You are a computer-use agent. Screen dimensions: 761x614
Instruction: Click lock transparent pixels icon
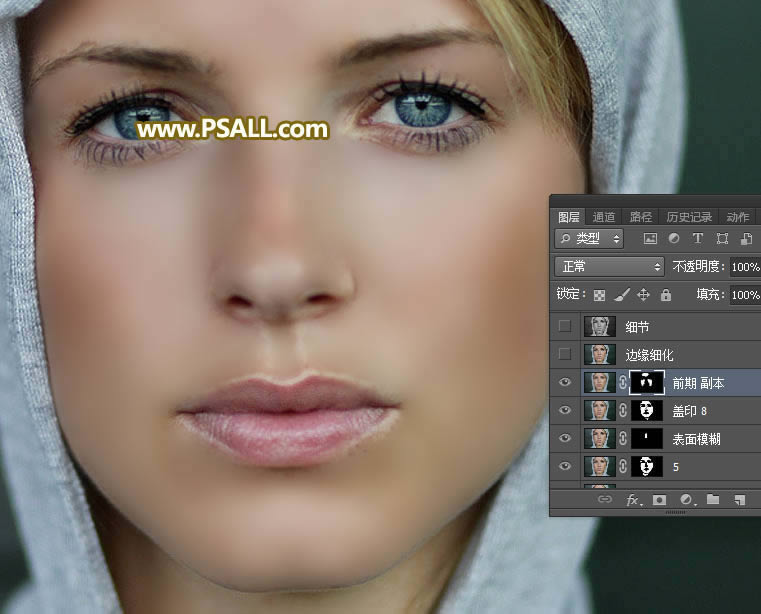click(x=599, y=295)
